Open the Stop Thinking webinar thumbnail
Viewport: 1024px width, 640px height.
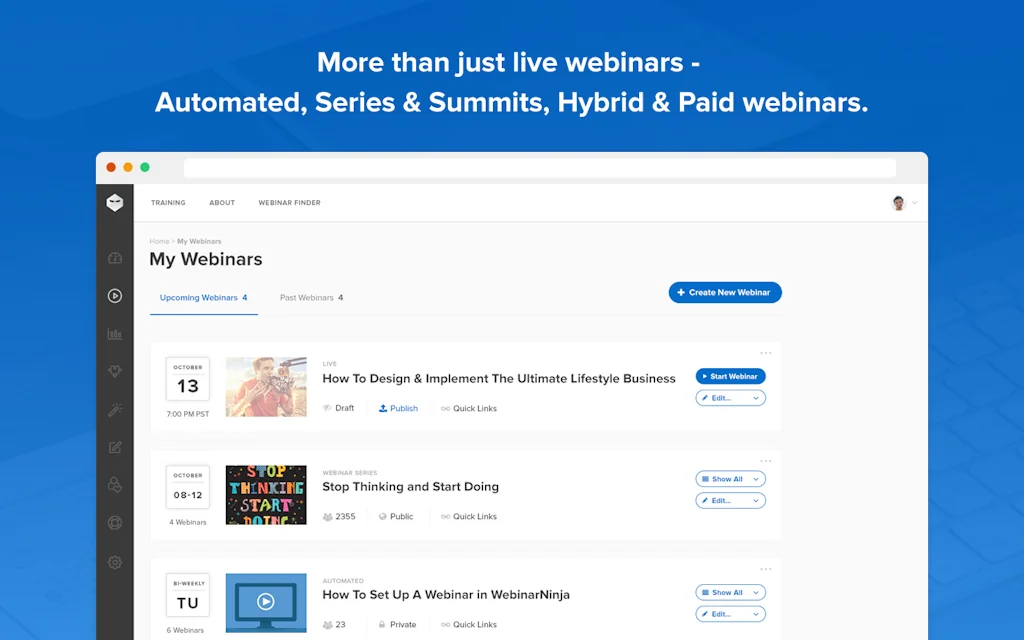[266, 494]
